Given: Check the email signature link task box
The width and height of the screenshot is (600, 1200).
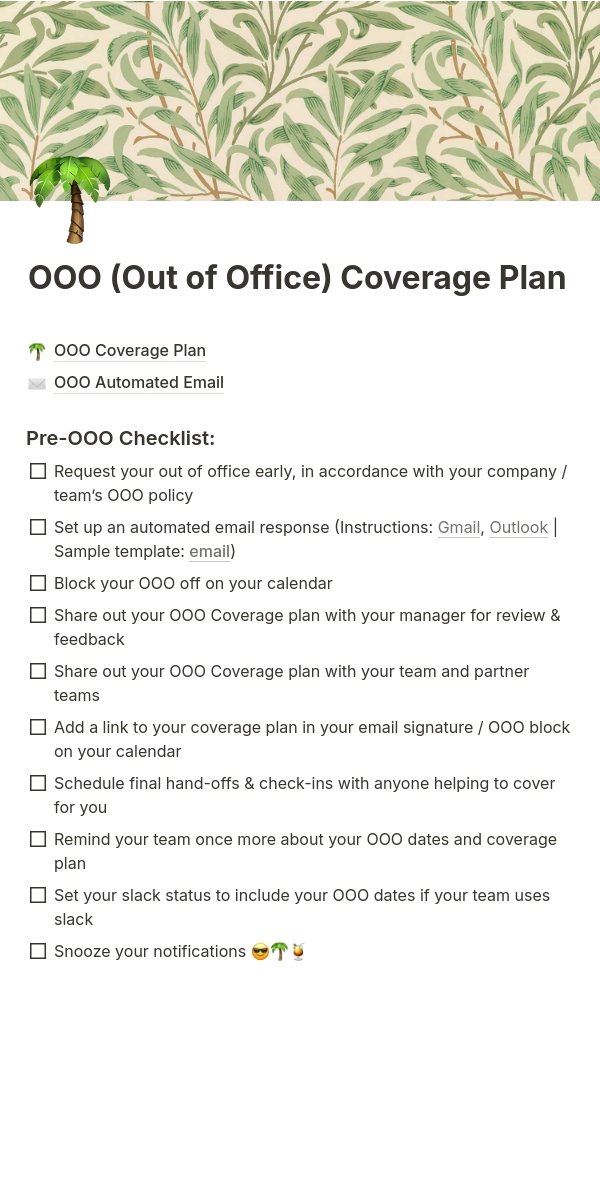Looking at the screenshot, I should coord(38,727).
